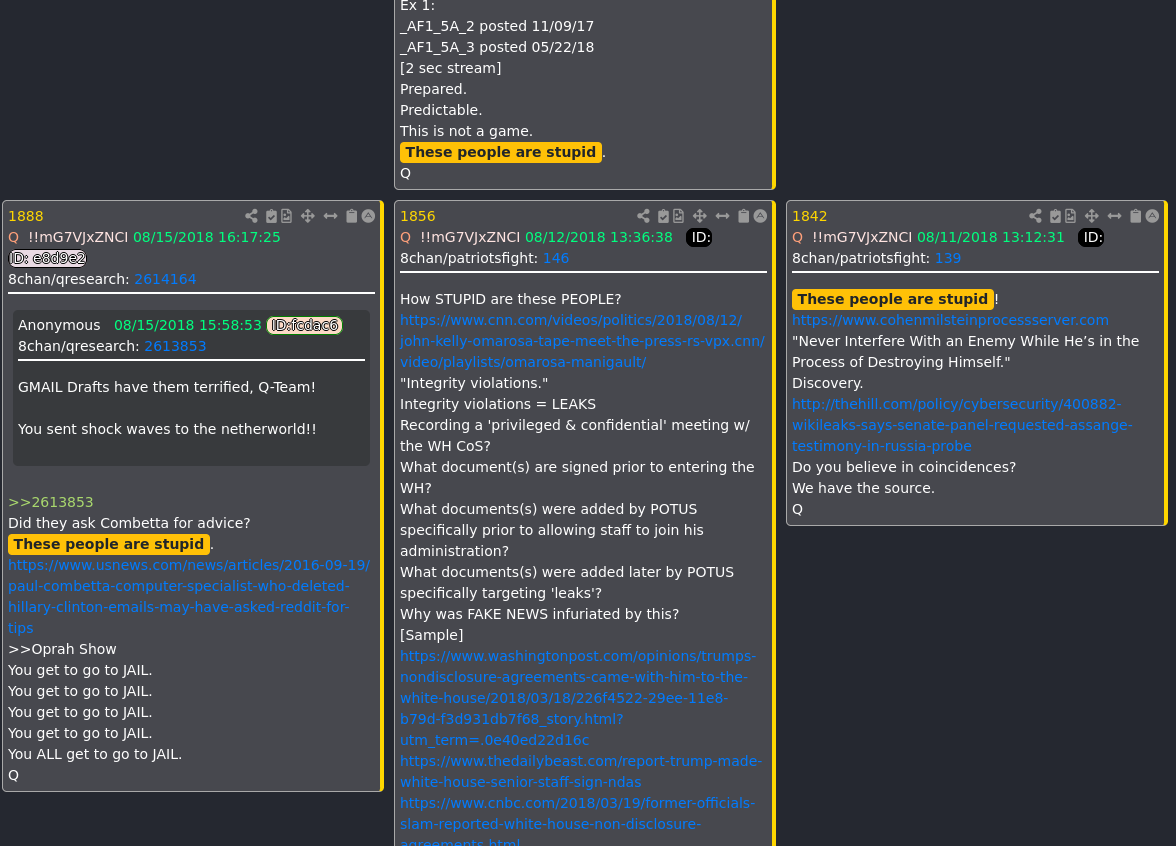Click plain clipboard icon on post 1842

[1136, 216]
